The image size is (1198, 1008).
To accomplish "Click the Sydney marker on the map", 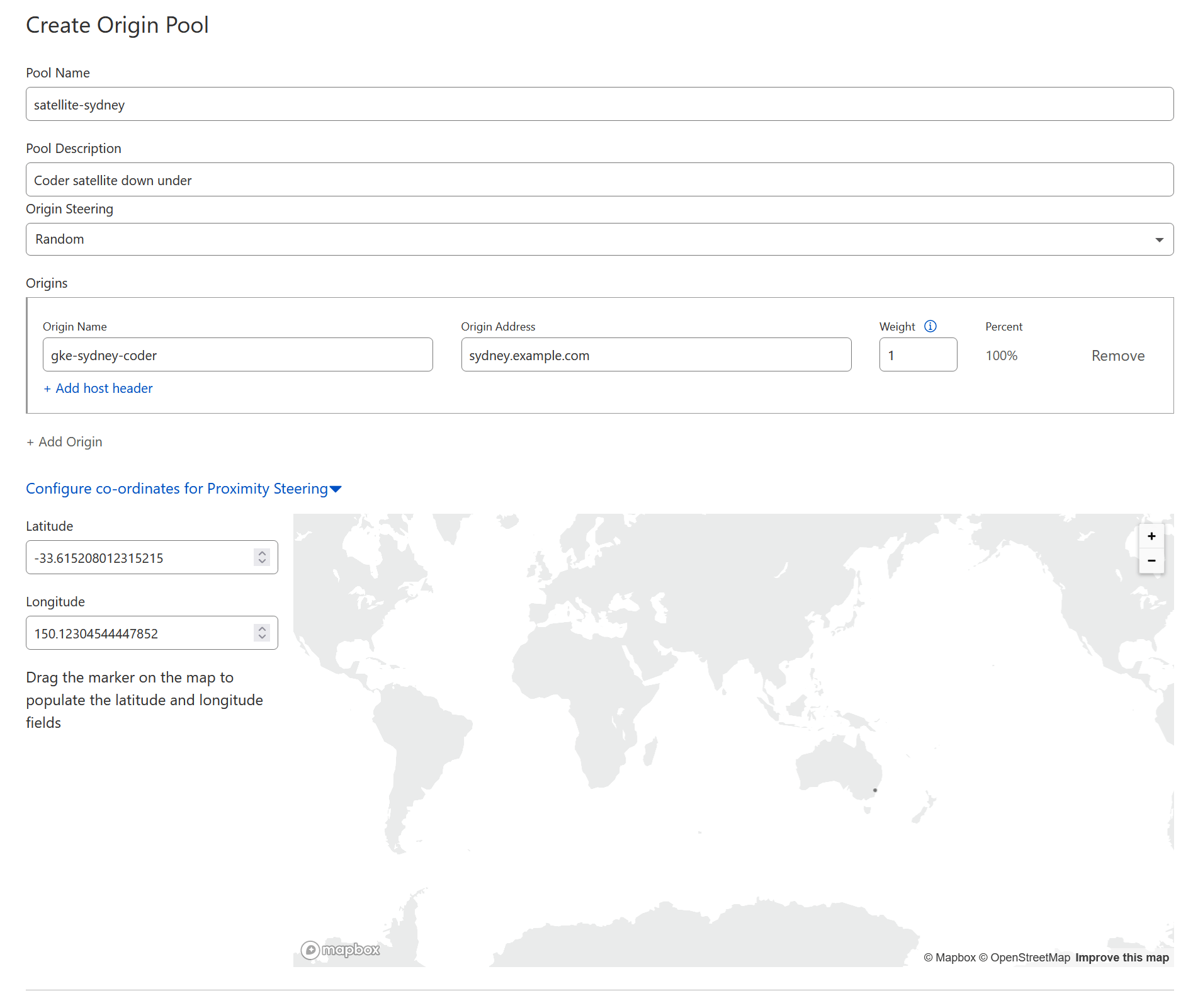I will coord(874,790).
